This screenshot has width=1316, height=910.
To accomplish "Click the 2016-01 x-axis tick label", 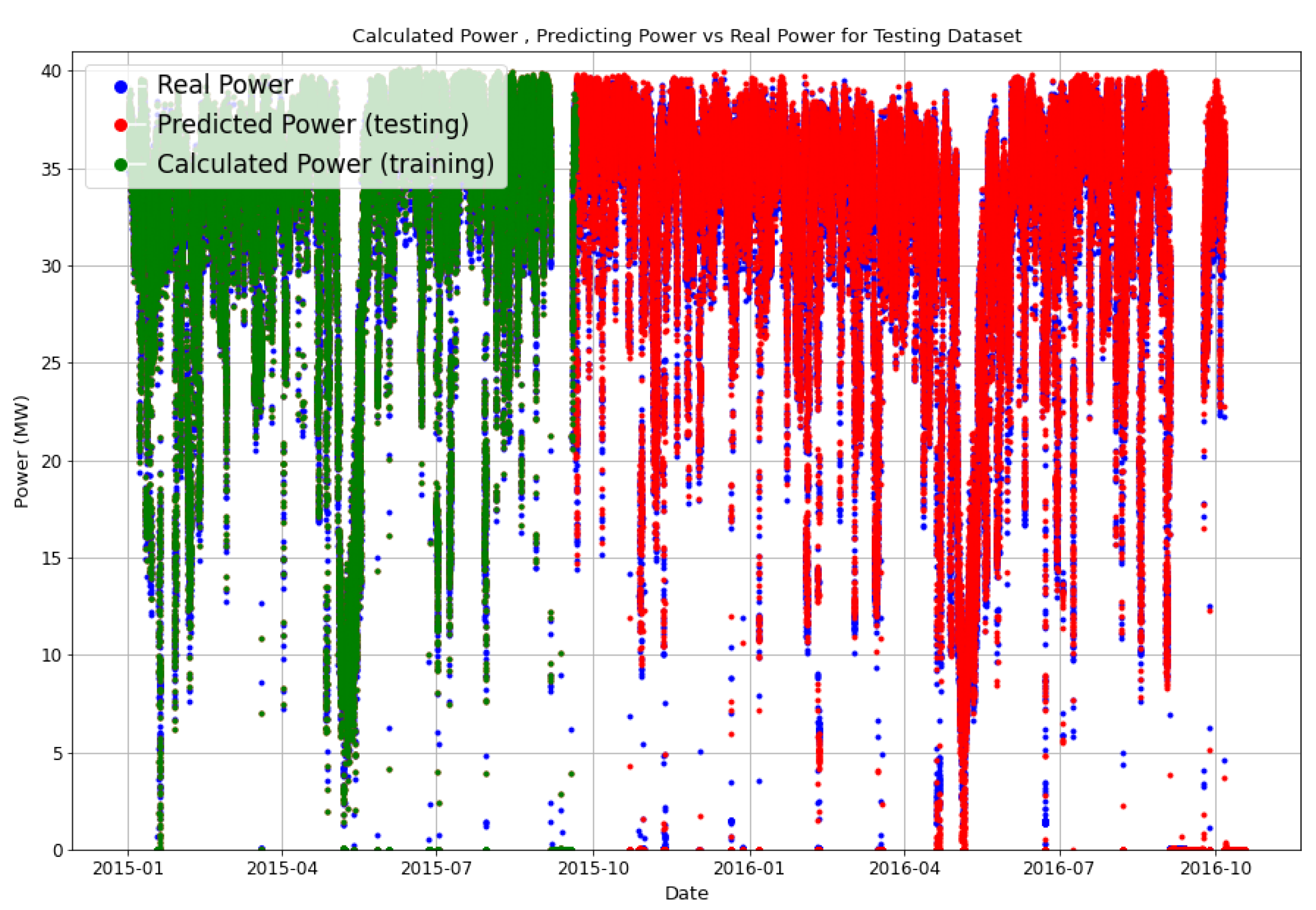I will tap(749, 868).
